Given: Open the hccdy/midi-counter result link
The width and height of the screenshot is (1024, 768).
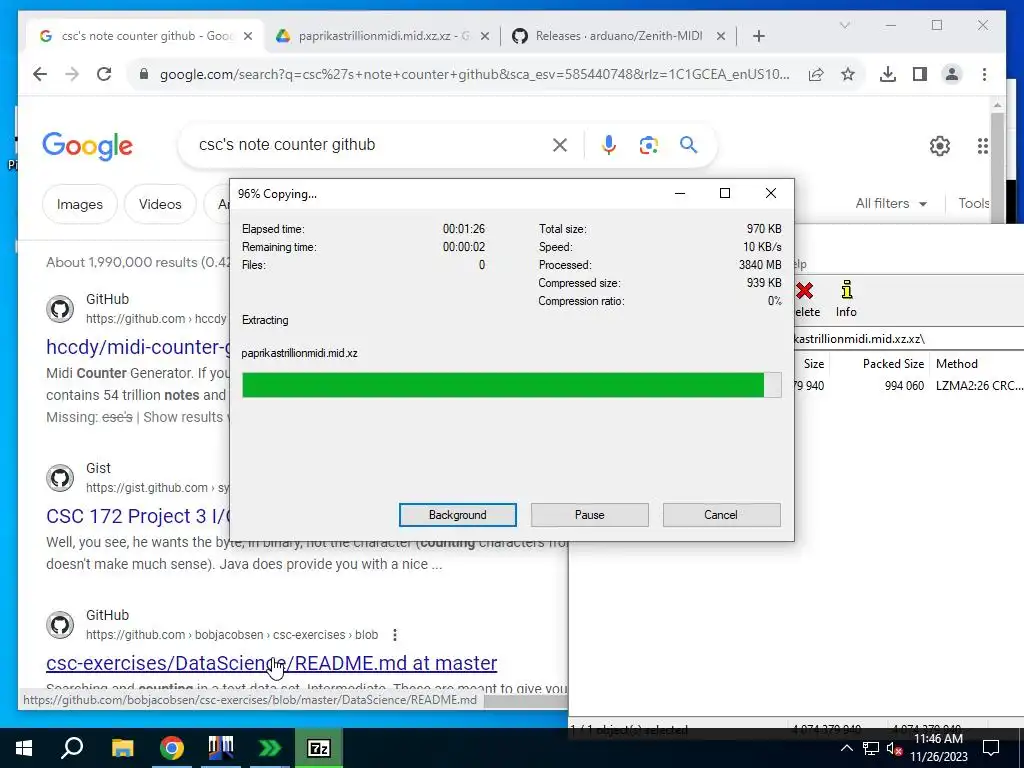Looking at the screenshot, I should tap(138, 347).
